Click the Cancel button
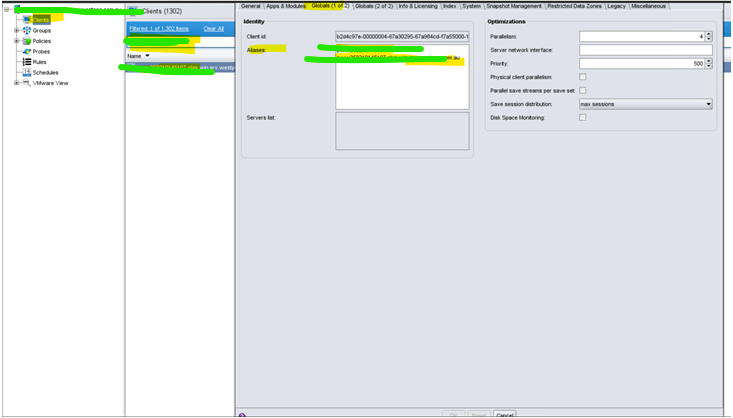 [504, 415]
